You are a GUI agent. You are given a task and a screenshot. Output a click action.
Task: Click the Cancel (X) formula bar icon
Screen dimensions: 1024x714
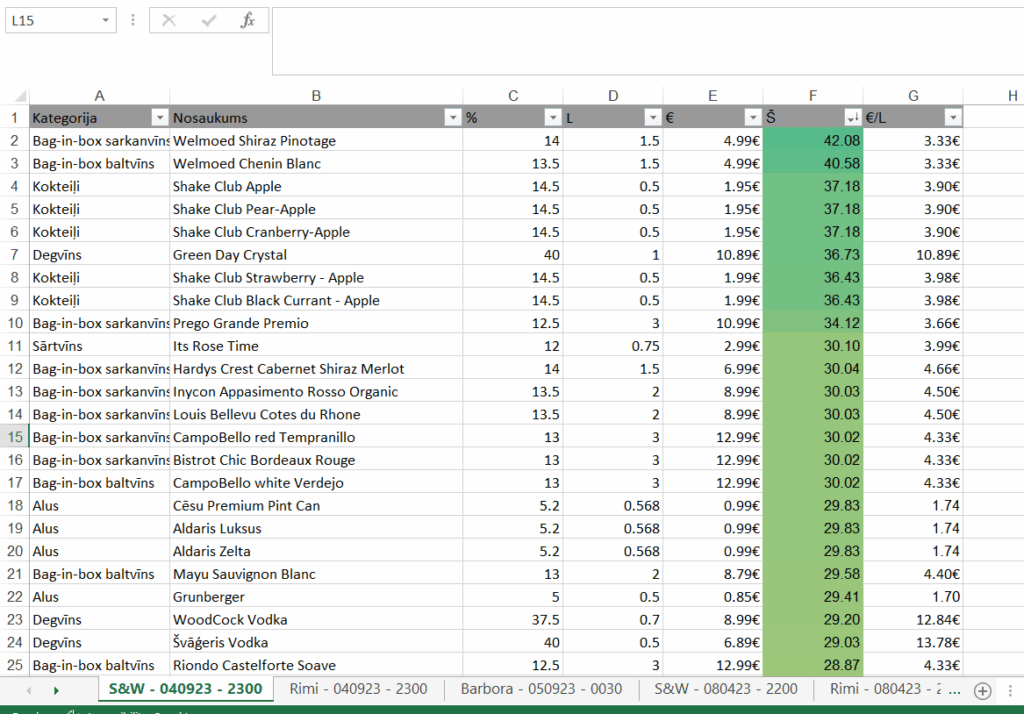tap(169, 20)
